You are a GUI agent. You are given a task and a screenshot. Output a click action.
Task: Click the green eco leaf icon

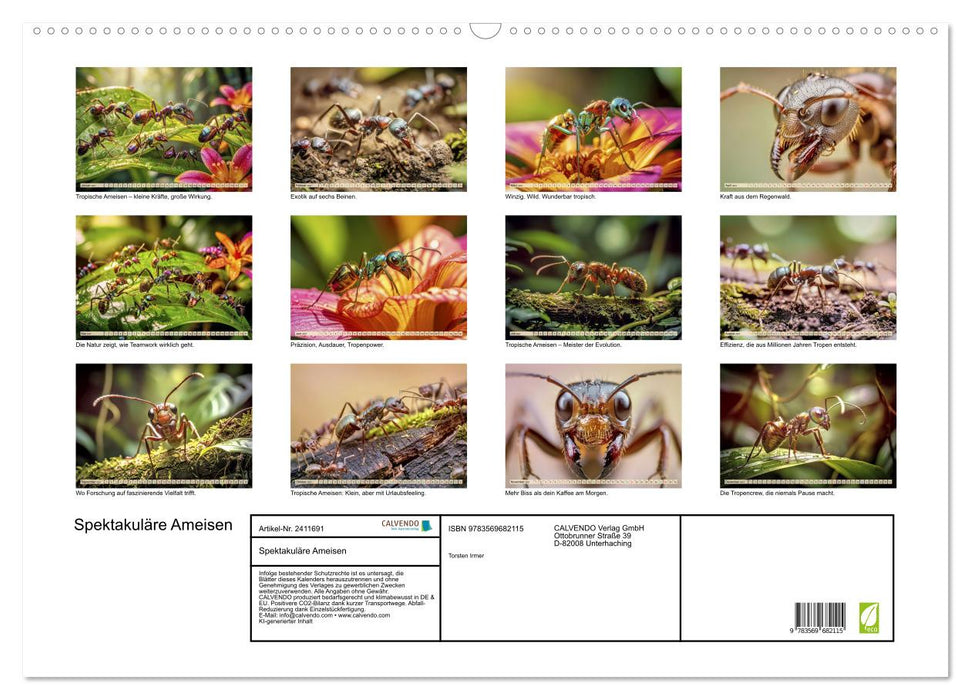[x=868, y=617]
